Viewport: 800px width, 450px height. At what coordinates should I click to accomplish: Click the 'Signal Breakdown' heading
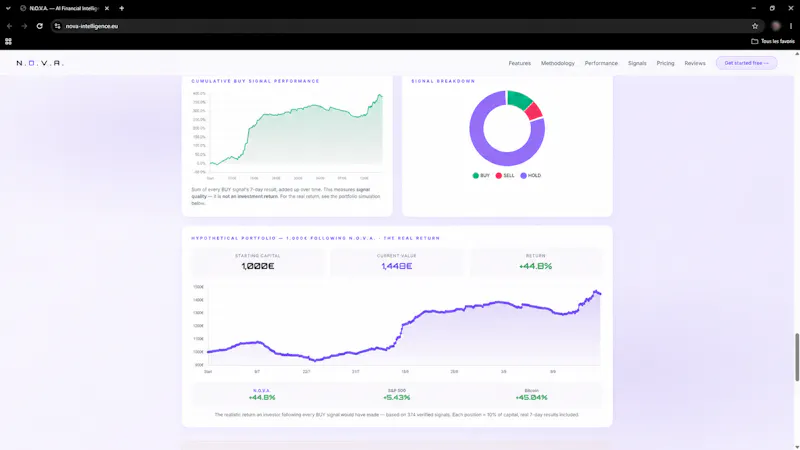(443, 81)
